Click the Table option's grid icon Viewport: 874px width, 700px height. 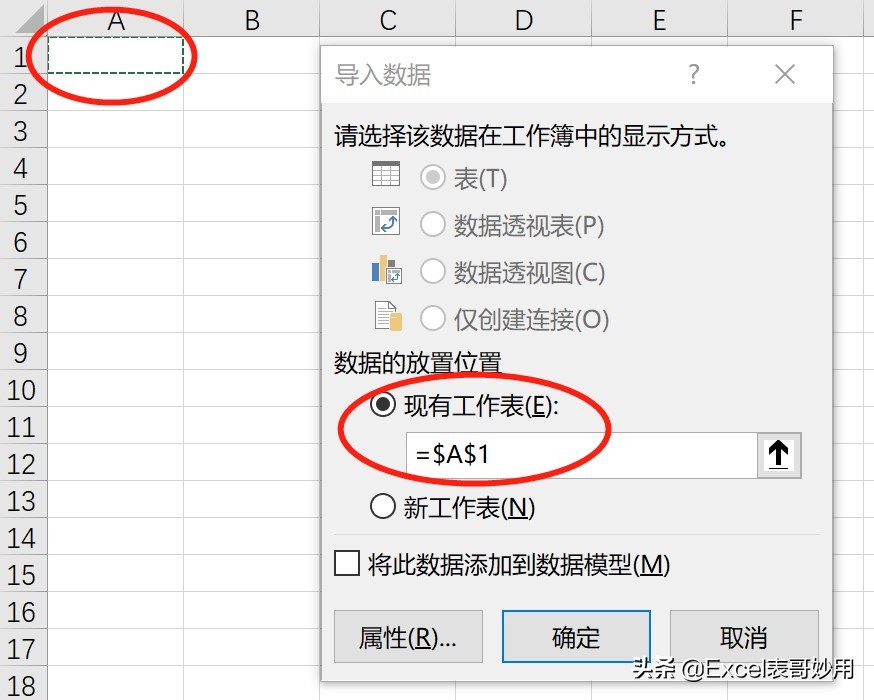pos(385,175)
